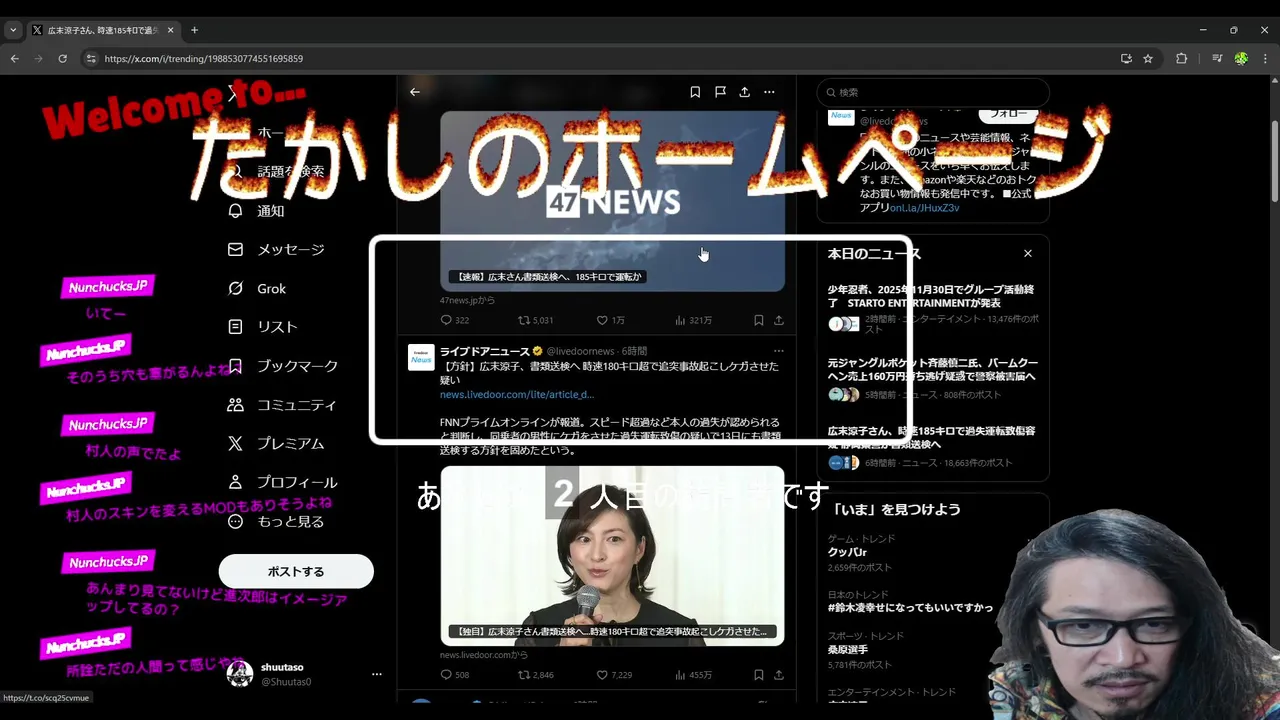The width and height of the screenshot is (1280, 720).
Task: View analytics showing 321万 views
Action: coord(694,320)
